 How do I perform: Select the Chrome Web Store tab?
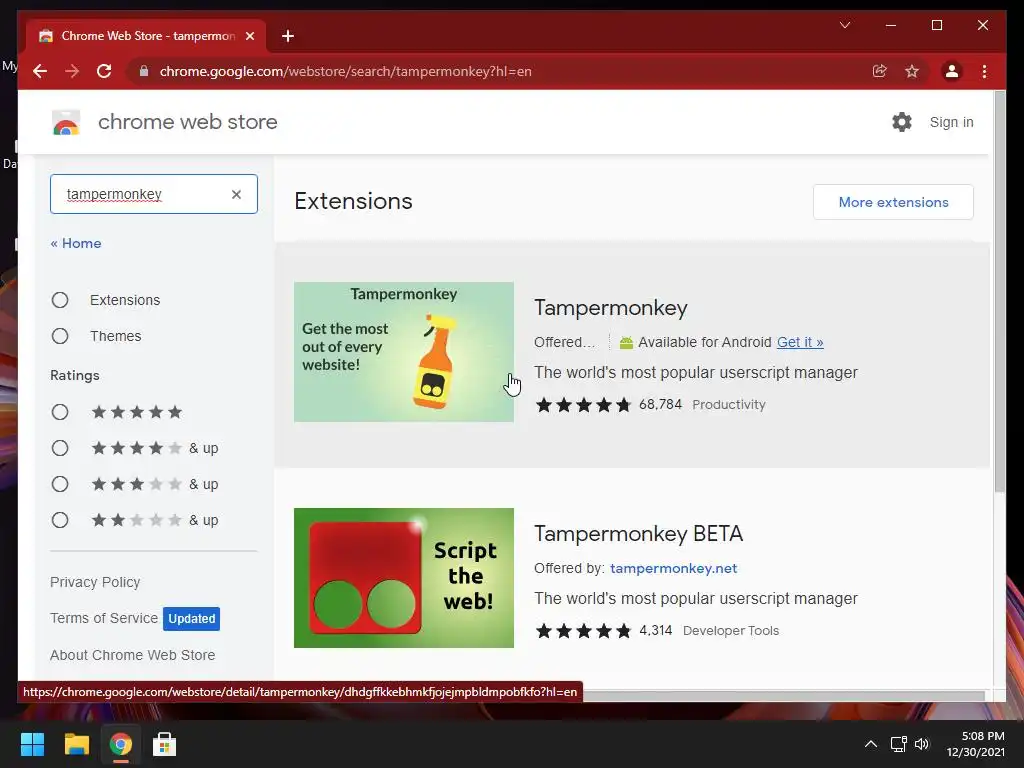pyautogui.click(x=146, y=36)
